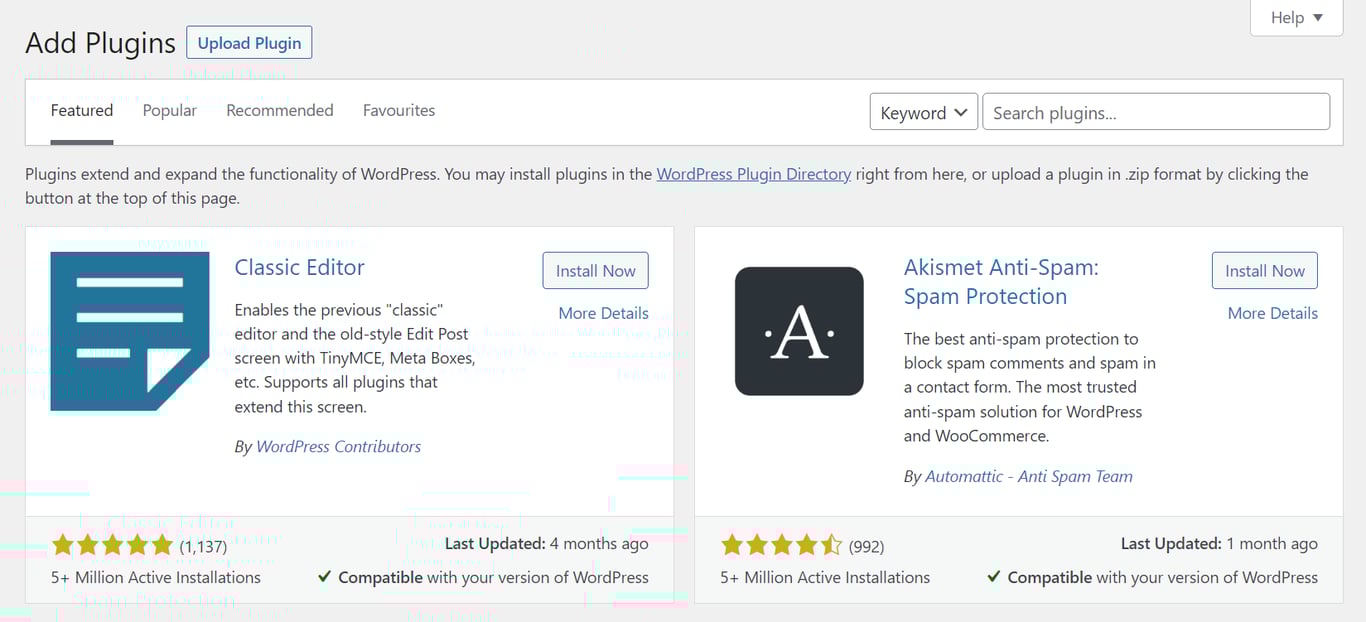Screen dimensions: 1366x622
Task: Open More Details for Akismet
Action: [1272, 313]
